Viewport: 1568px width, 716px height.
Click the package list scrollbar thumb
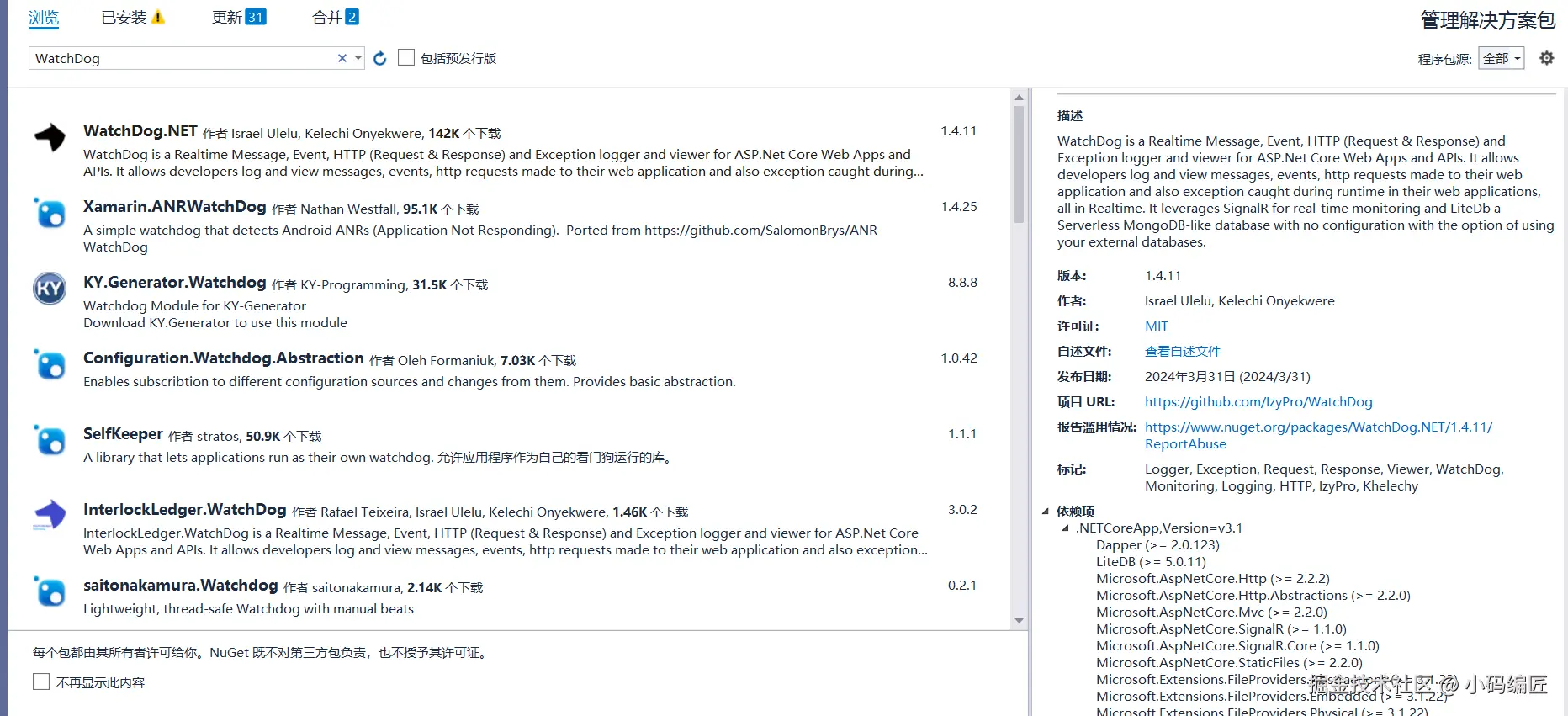click(x=1019, y=164)
